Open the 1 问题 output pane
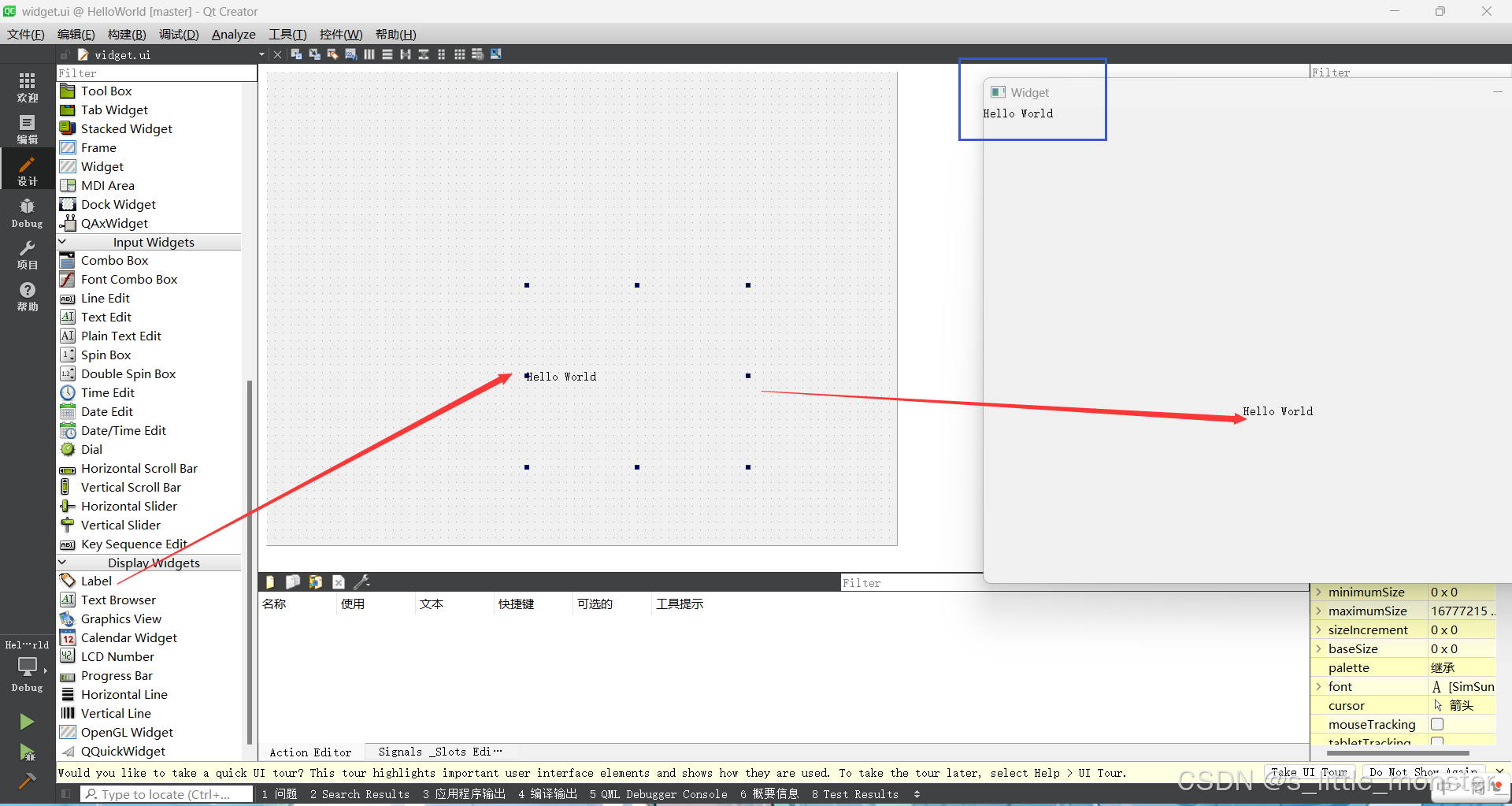Screen dimensions: 1512x806 point(280,794)
